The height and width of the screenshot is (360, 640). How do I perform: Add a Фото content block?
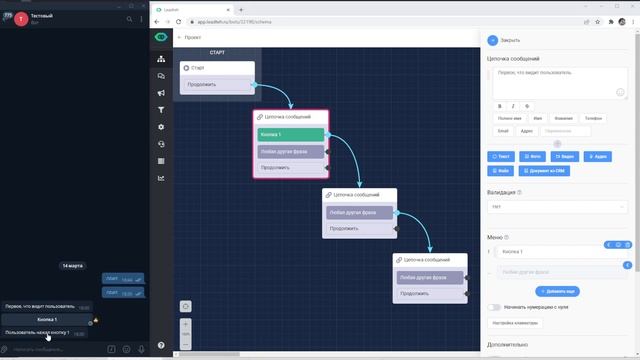[533, 157]
